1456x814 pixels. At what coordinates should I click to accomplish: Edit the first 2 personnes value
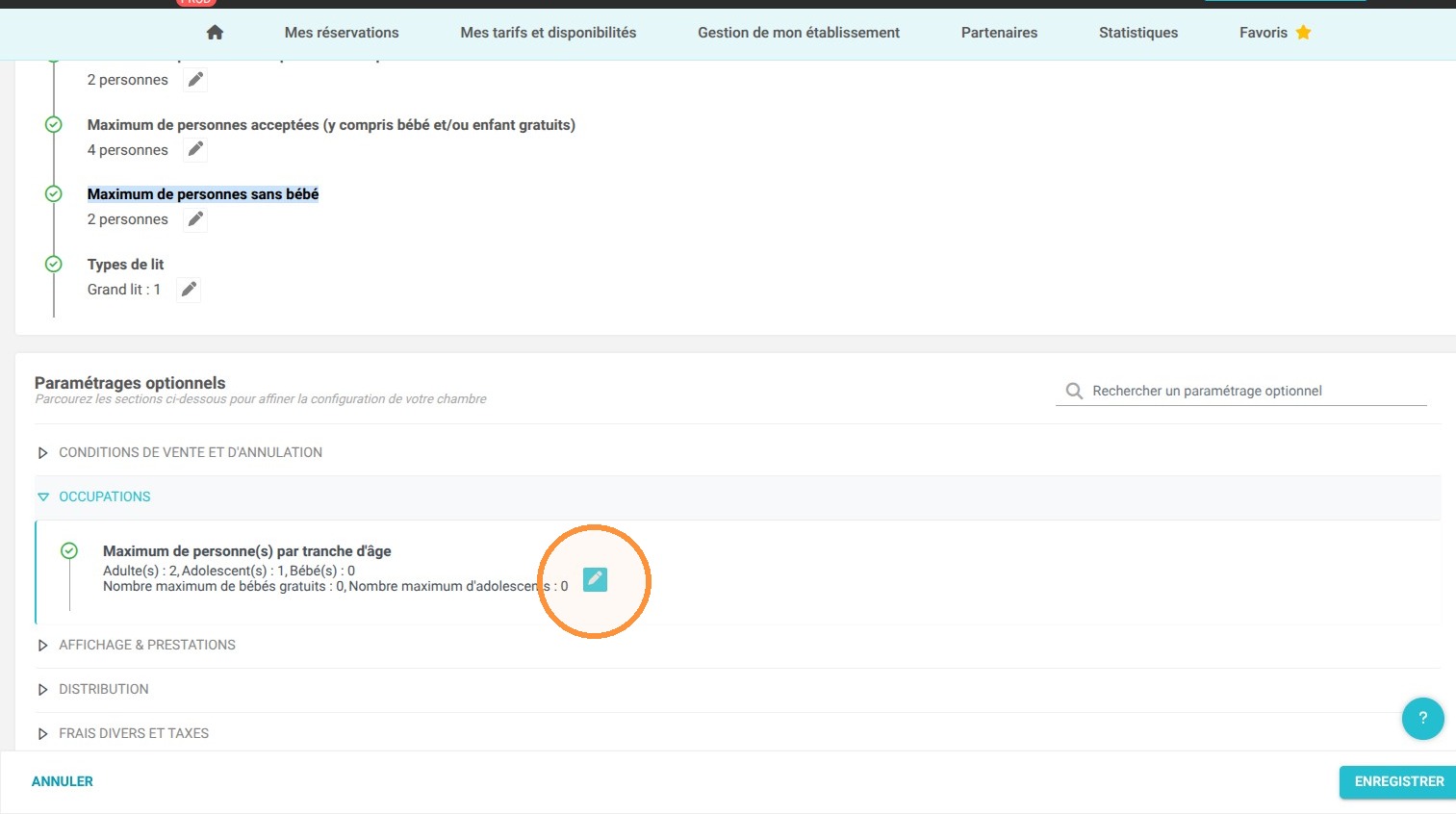195,80
